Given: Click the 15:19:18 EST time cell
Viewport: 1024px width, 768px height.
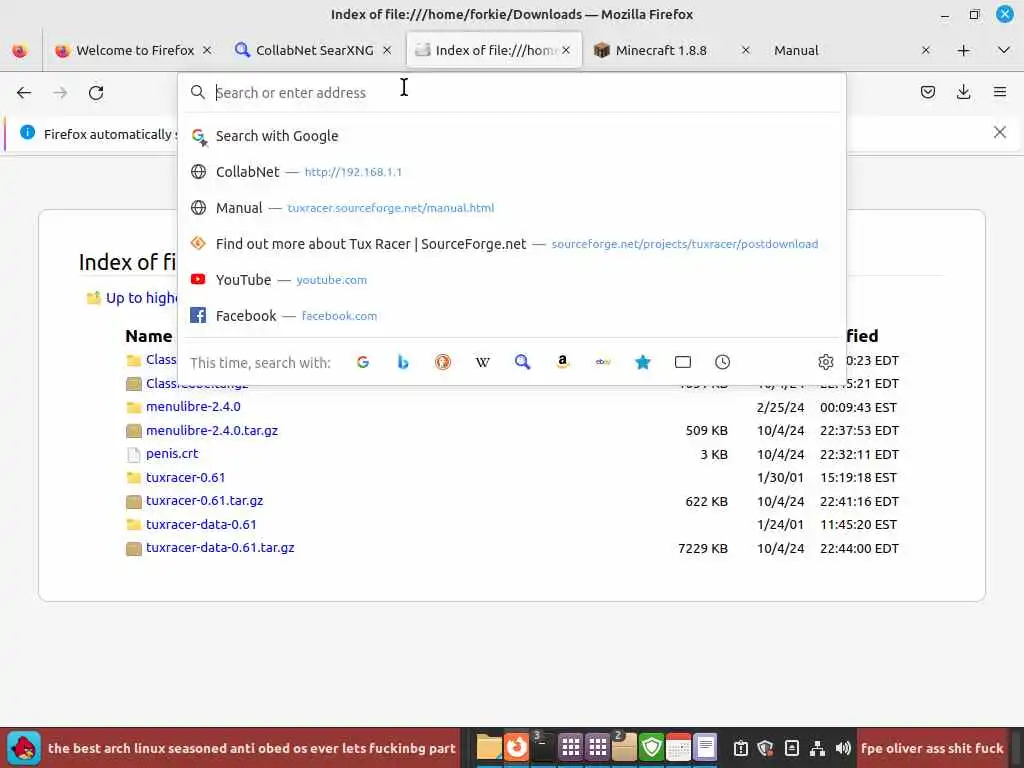Looking at the screenshot, I should pyautogui.click(x=858, y=477).
